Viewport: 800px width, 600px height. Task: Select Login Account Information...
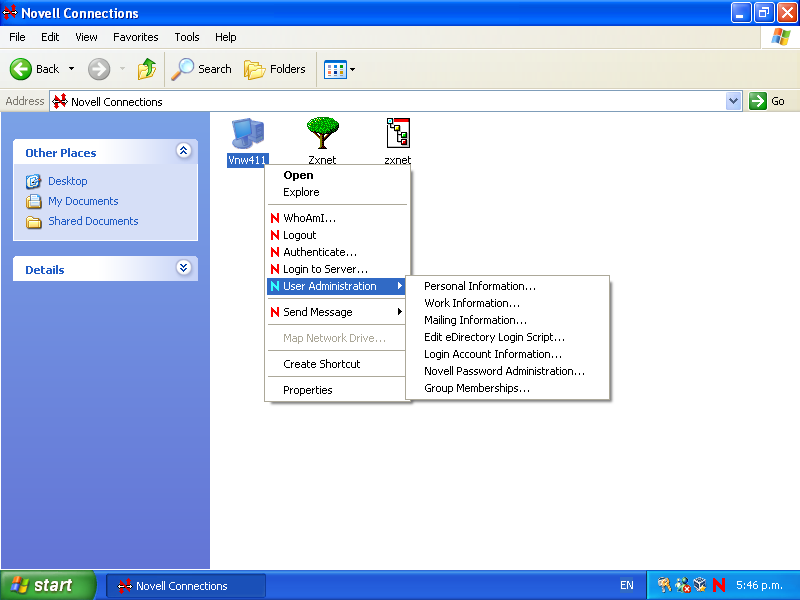pos(507,354)
